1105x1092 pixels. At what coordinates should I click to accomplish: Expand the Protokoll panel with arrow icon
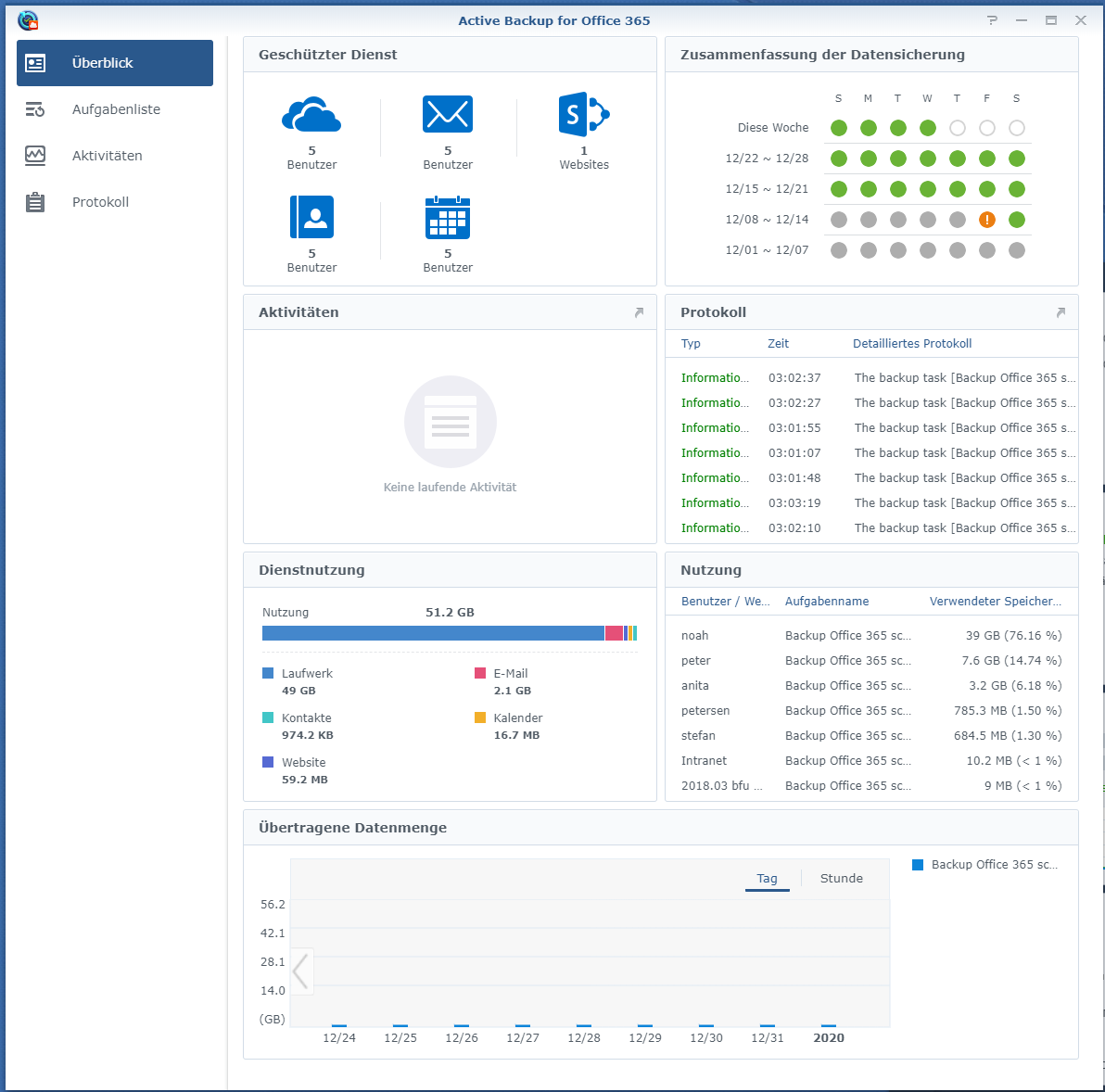1061,312
